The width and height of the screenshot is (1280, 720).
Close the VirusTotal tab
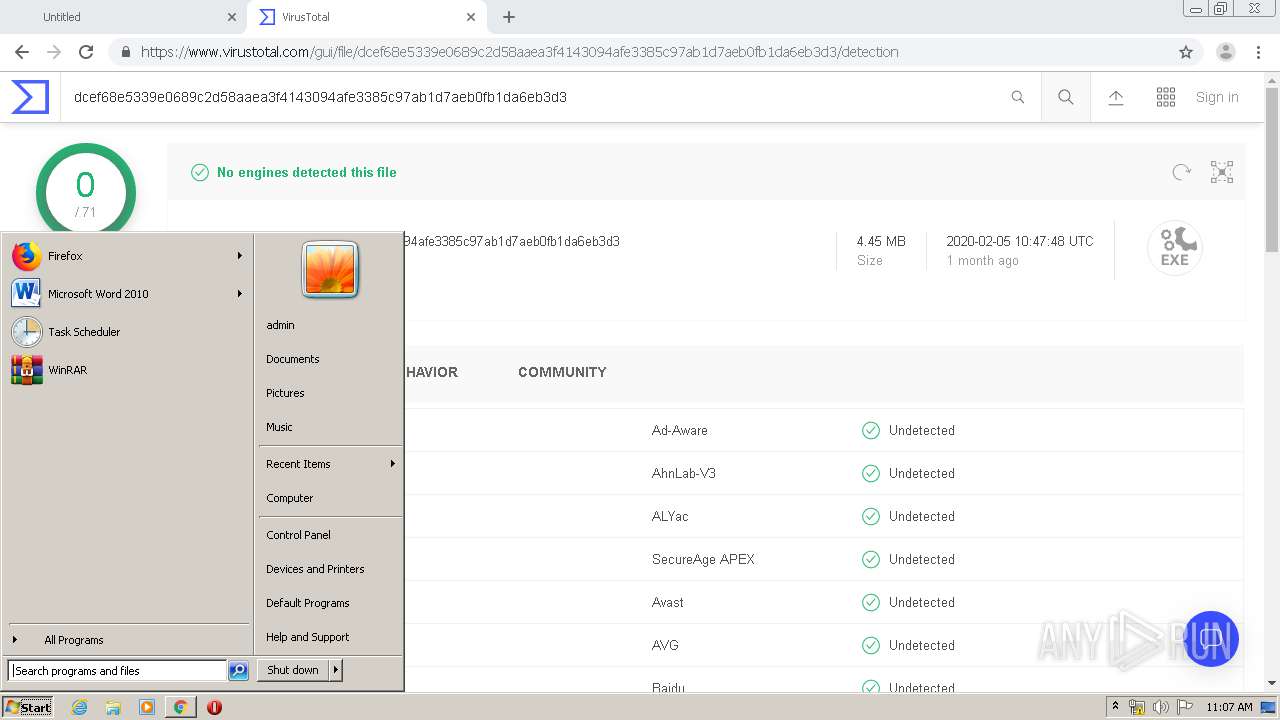[x=472, y=17]
